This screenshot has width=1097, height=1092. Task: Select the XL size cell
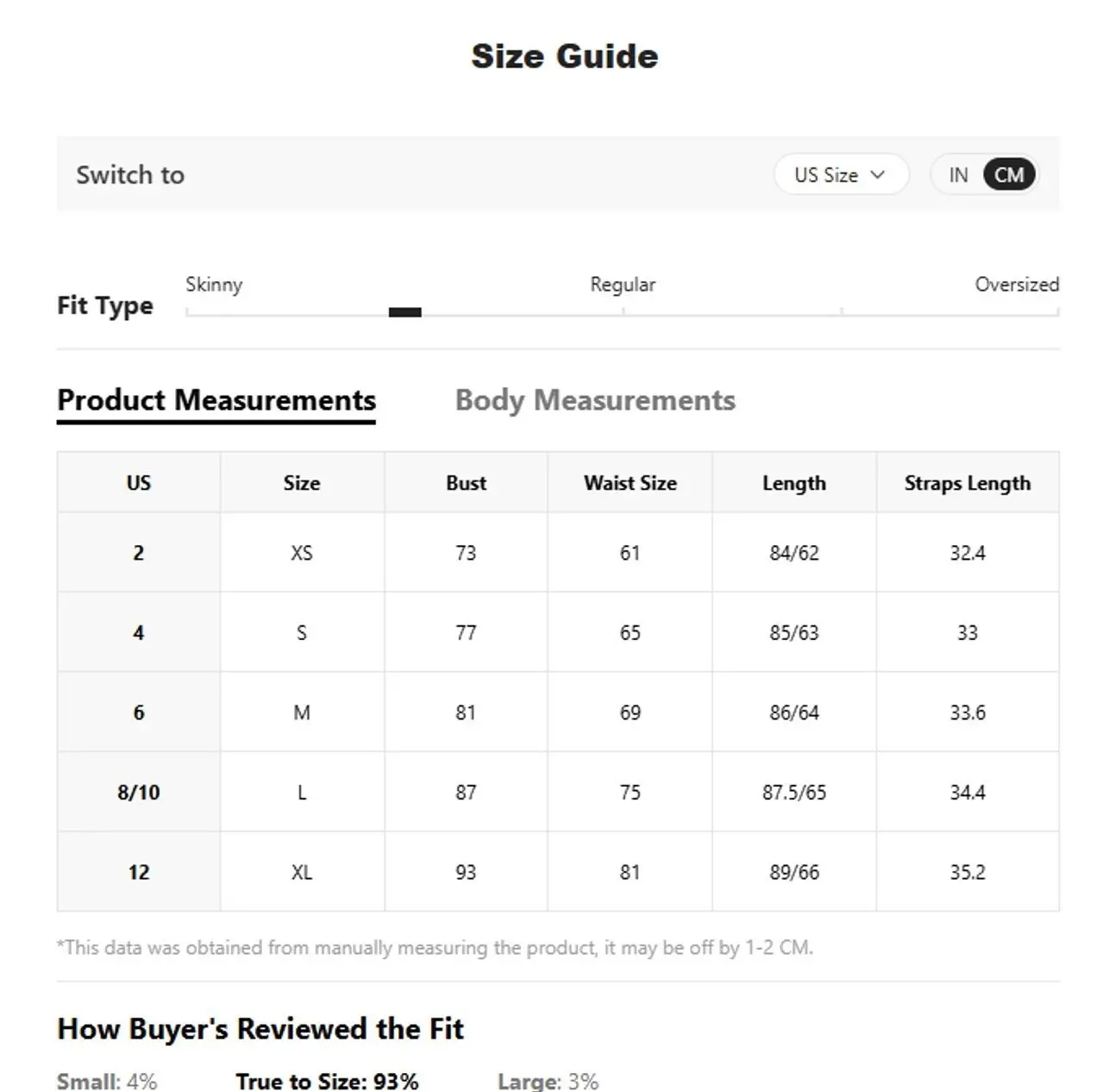[302, 872]
